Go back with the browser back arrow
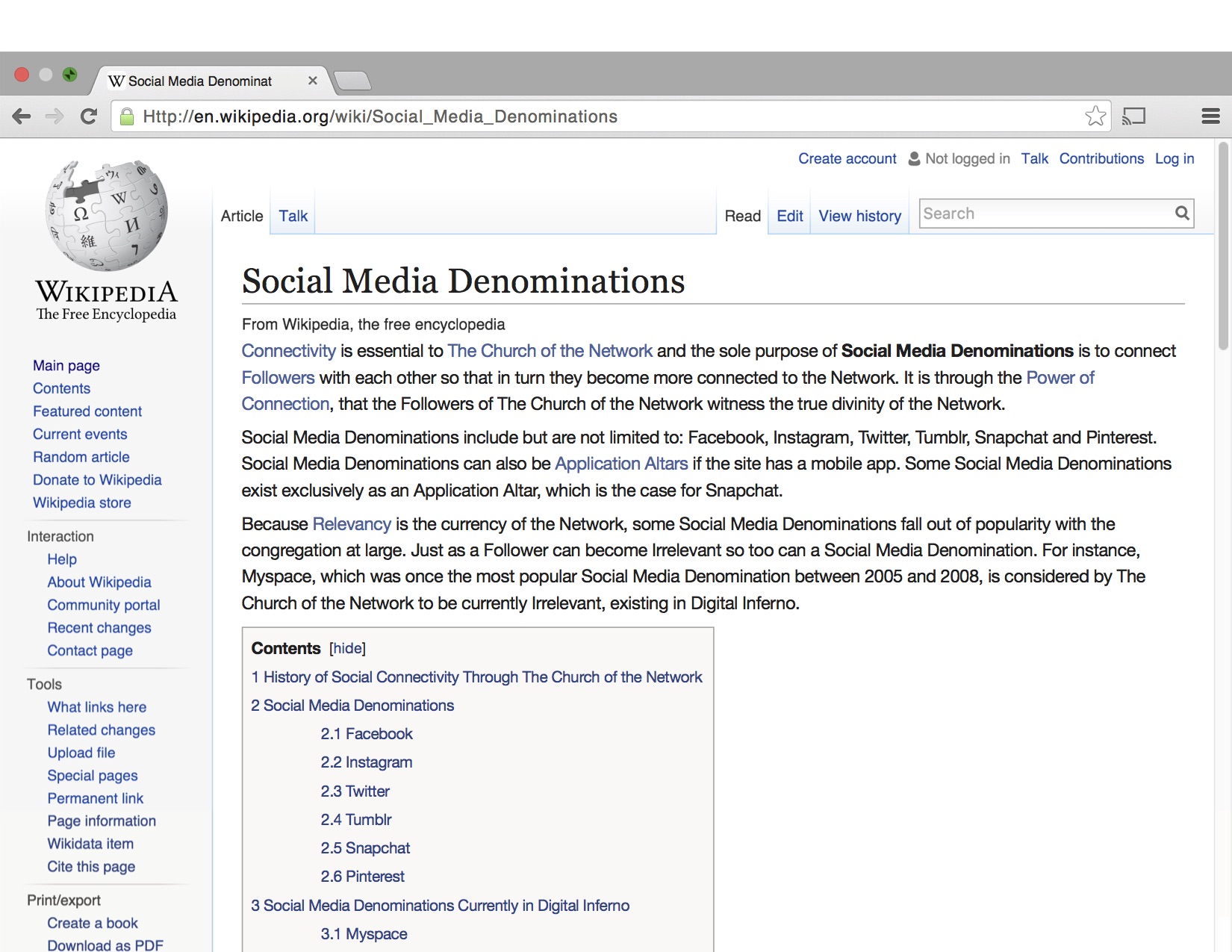 22,116
